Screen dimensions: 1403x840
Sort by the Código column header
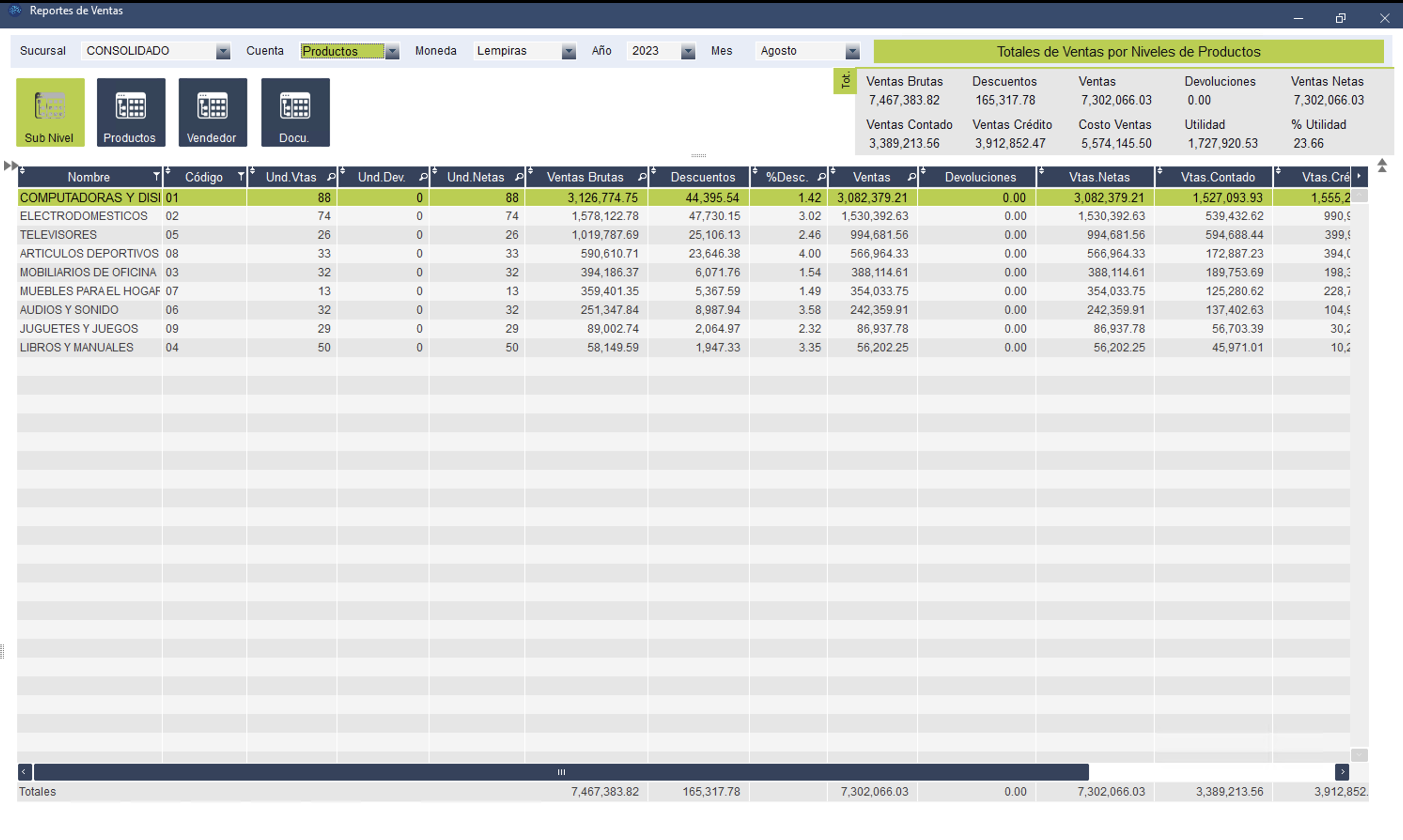[205, 177]
